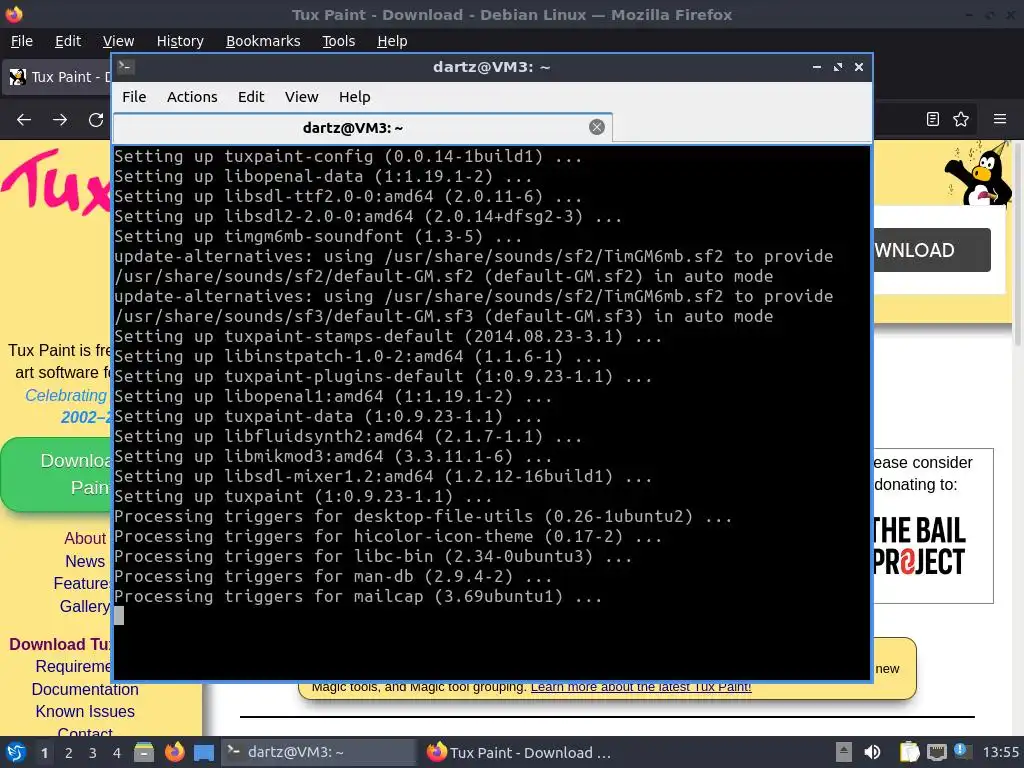Image resolution: width=1024 pixels, height=768 pixels.
Task: Click the Tux Paint logo image
Action: 56,182
